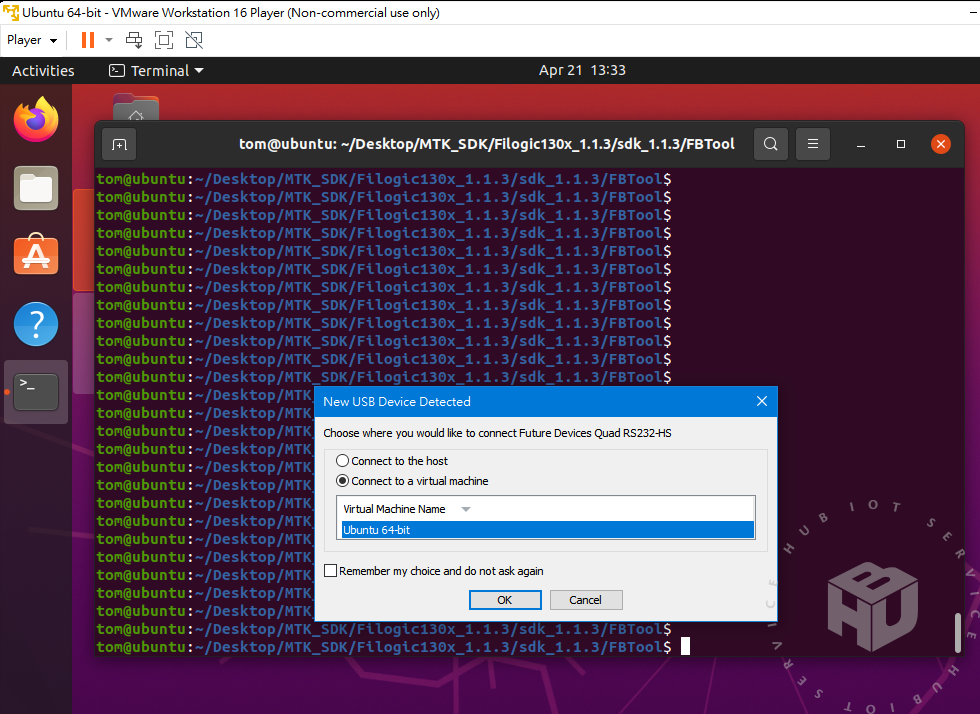Screen dimensions: 980x714
Task: Launch Firefox from the dock
Action: click(36, 119)
